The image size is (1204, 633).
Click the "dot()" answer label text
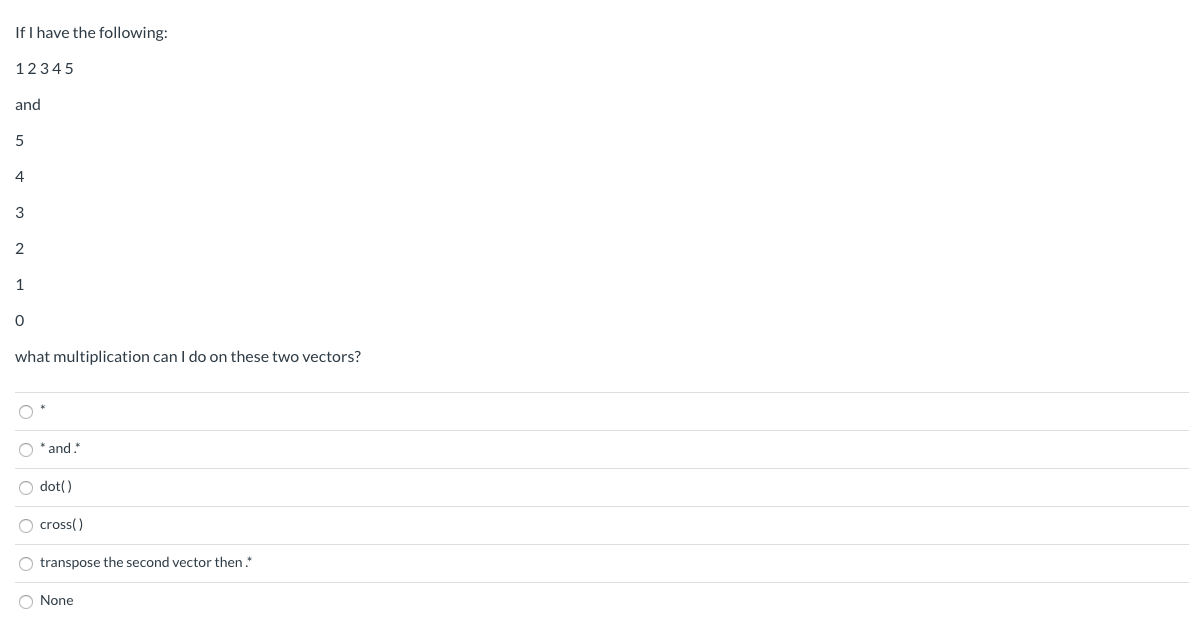pyautogui.click(x=56, y=487)
